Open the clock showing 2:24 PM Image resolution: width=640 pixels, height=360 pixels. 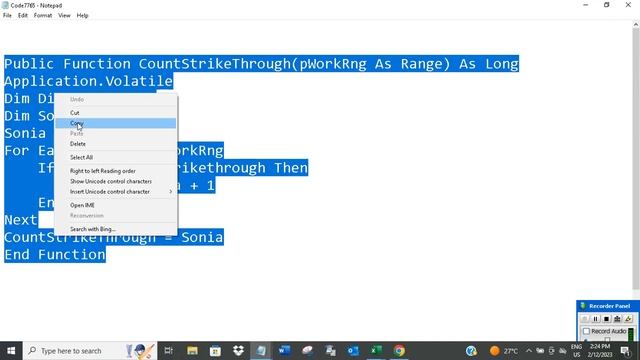coord(600,351)
